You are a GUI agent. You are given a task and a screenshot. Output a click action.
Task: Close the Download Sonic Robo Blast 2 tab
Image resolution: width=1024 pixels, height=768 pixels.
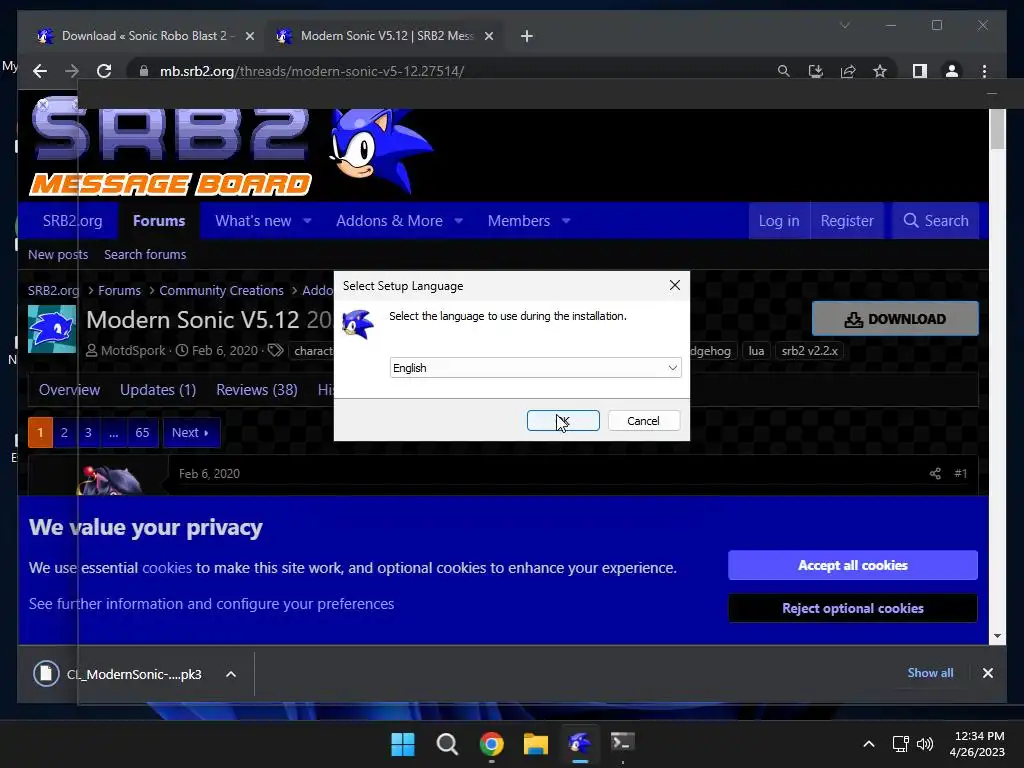coord(249,36)
